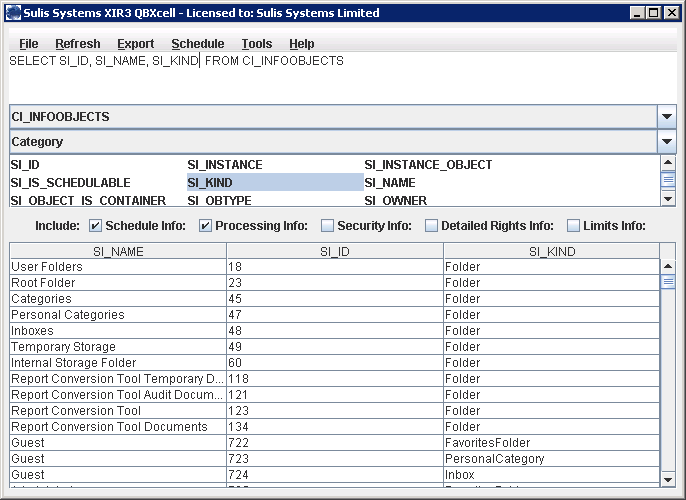Expand the CI_INFOOBJECTS table dropdown
This screenshot has height=500, width=686.
tap(667, 117)
